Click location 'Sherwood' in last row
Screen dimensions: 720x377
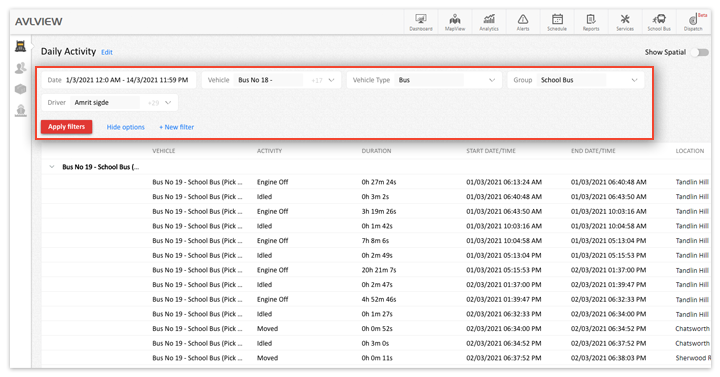pos(693,358)
